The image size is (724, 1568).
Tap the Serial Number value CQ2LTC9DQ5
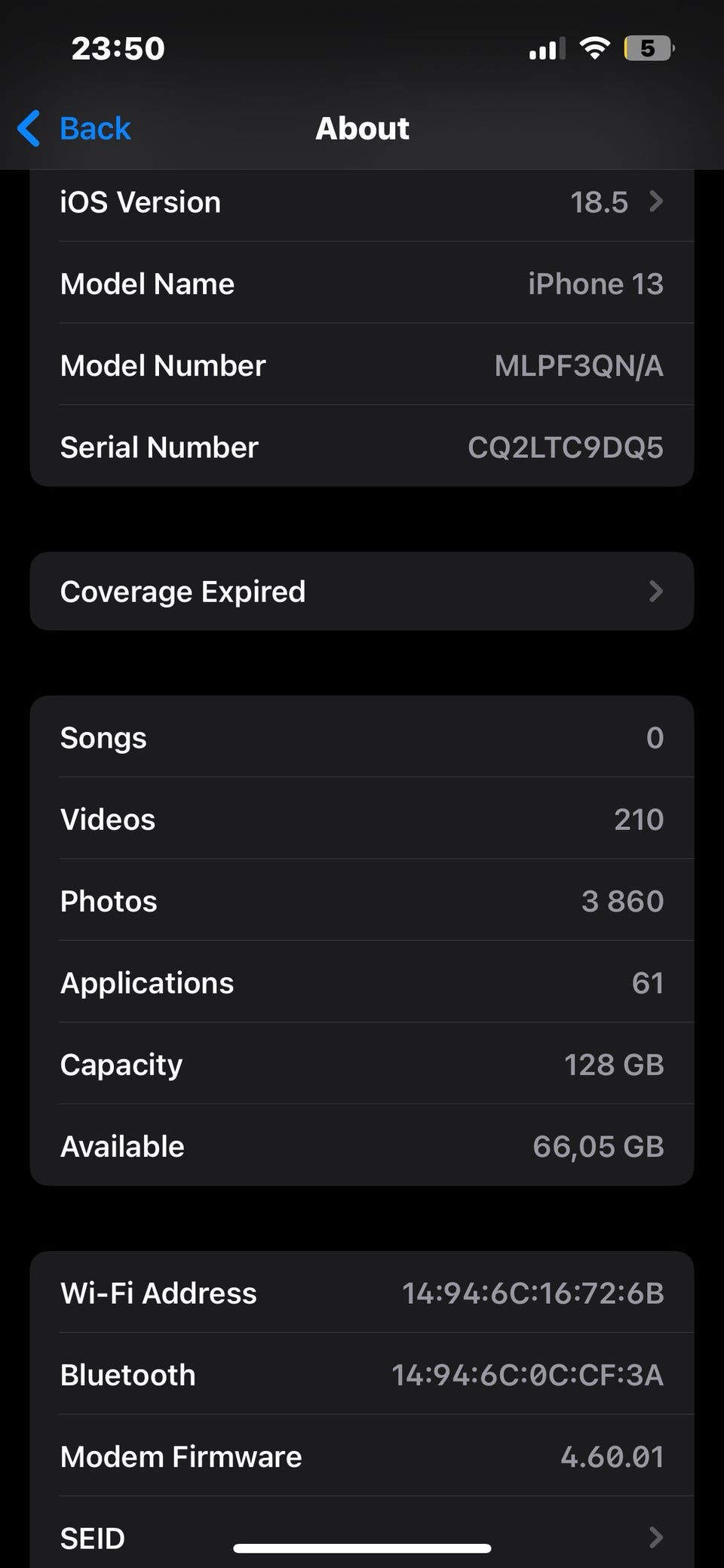click(x=565, y=447)
